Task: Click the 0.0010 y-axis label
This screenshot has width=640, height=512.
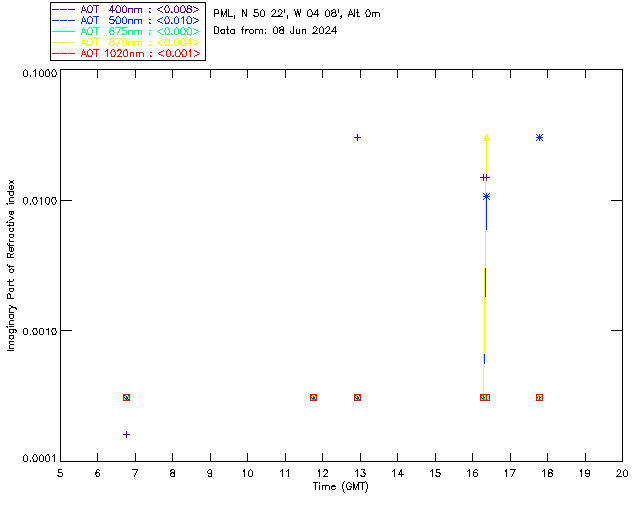Action: click(x=39, y=331)
